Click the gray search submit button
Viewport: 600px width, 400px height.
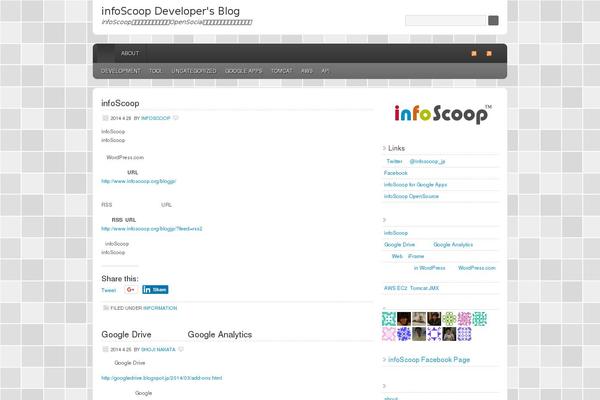click(x=493, y=20)
